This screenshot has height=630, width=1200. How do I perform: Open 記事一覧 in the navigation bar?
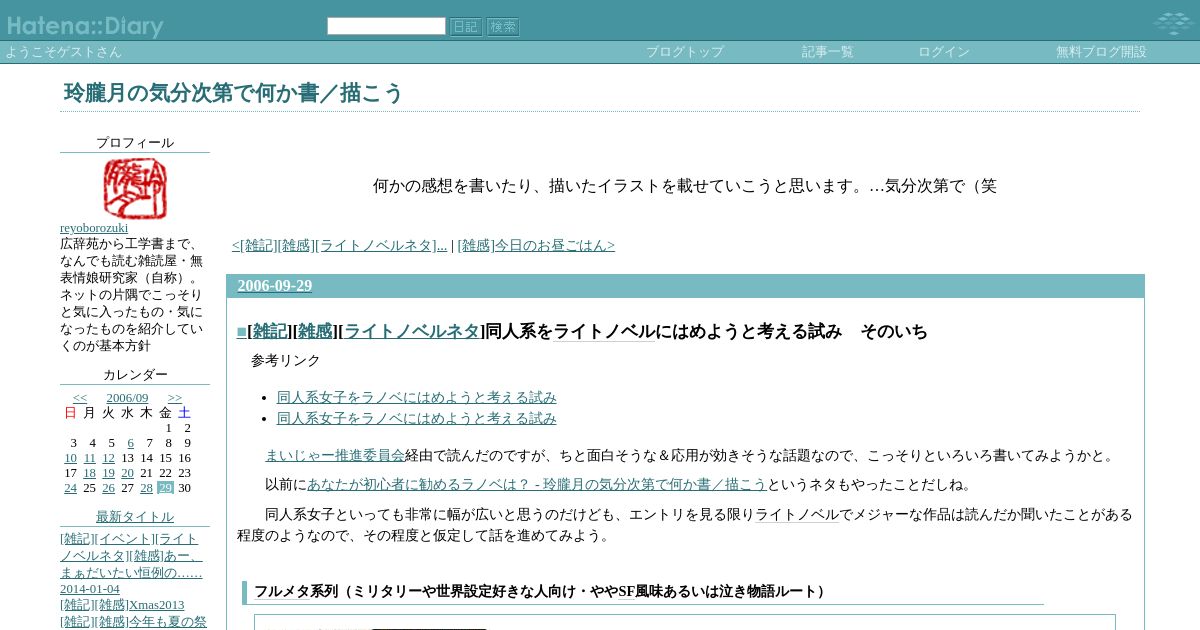(828, 52)
